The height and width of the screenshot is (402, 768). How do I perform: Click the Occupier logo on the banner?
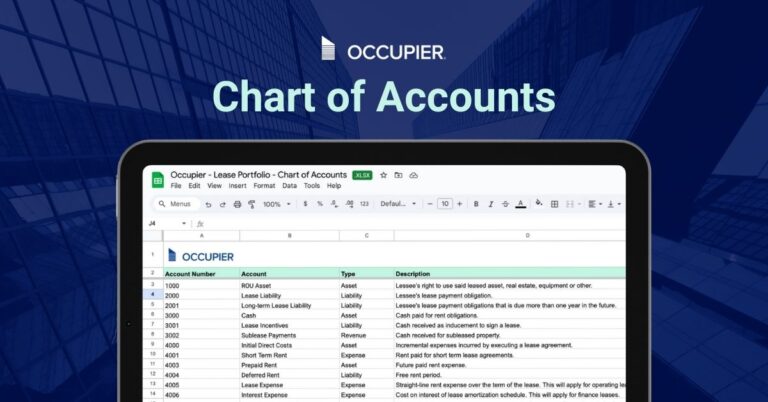383,49
